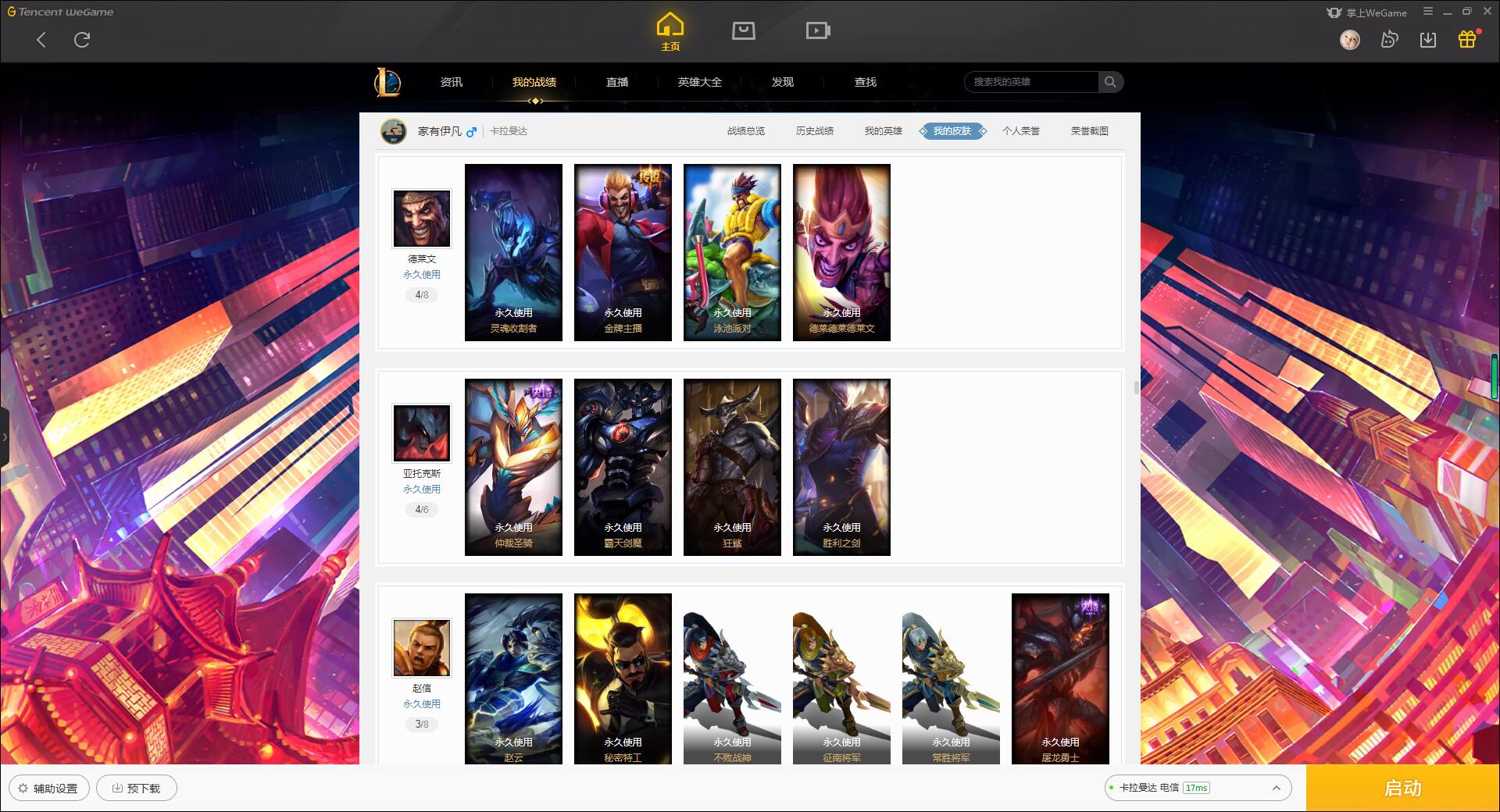The width and height of the screenshot is (1500, 812).
Task: Open the 我的战绩 tab
Action: pyautogui.click(x=534, y=82)
